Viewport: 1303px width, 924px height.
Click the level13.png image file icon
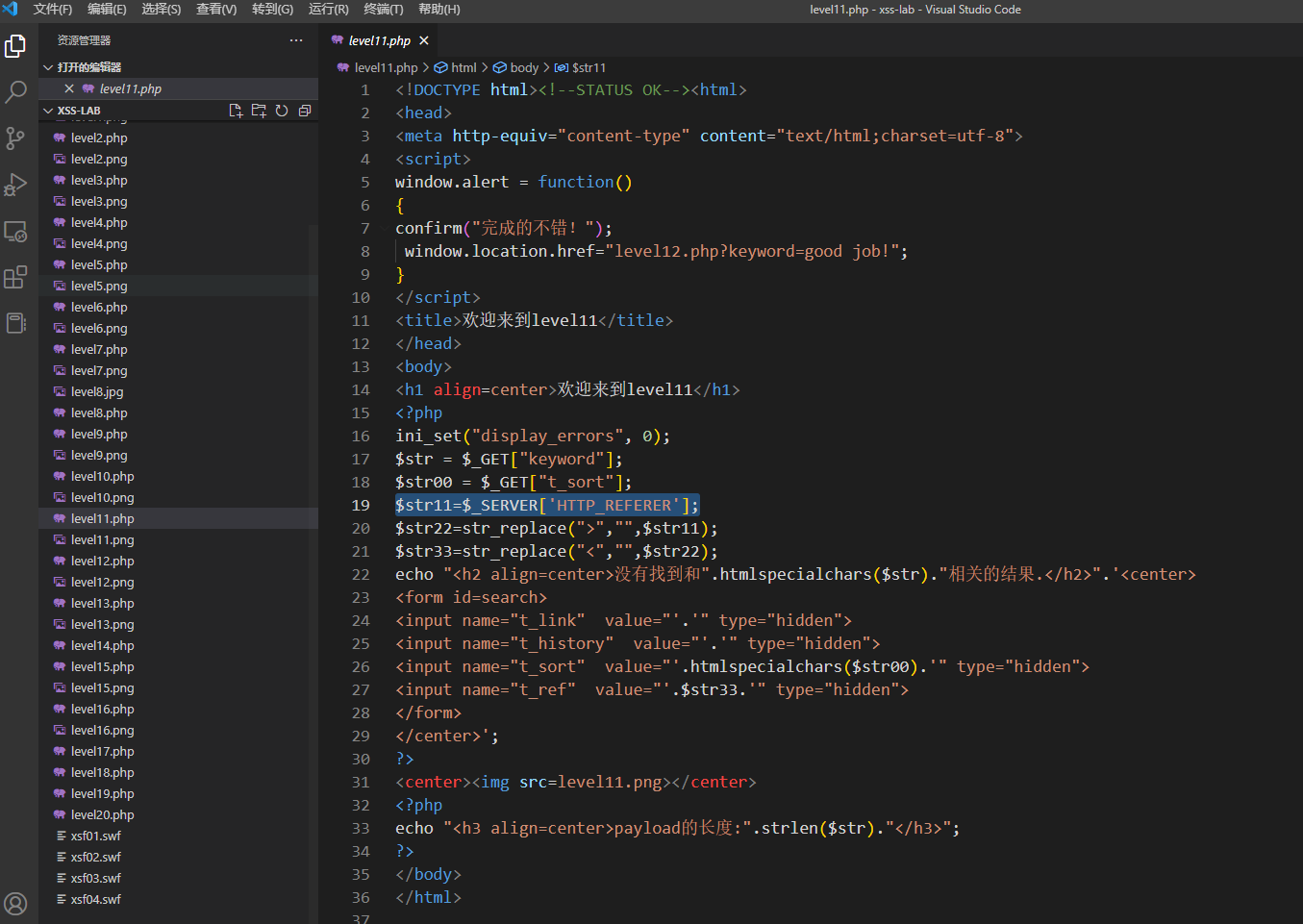pos(60,624)
